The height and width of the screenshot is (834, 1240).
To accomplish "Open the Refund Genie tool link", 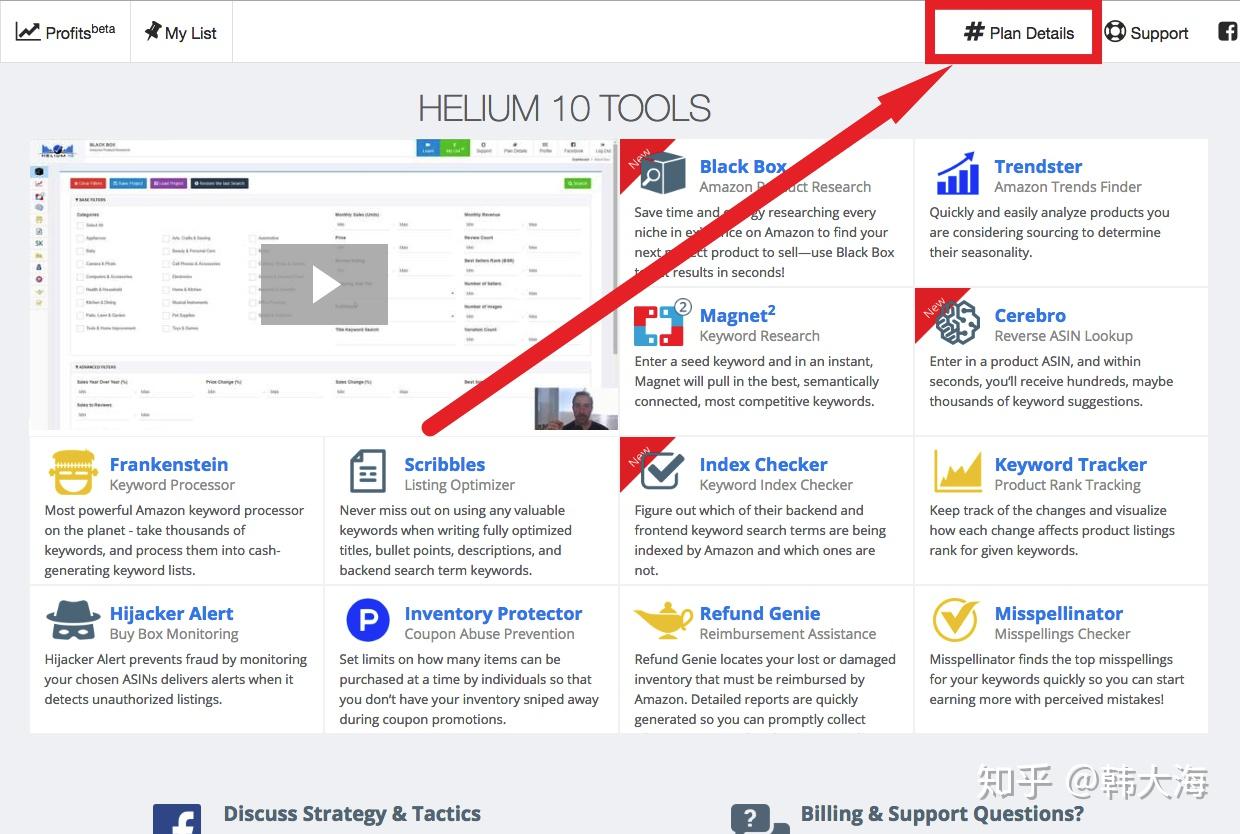I will click(x=760, y=613).
